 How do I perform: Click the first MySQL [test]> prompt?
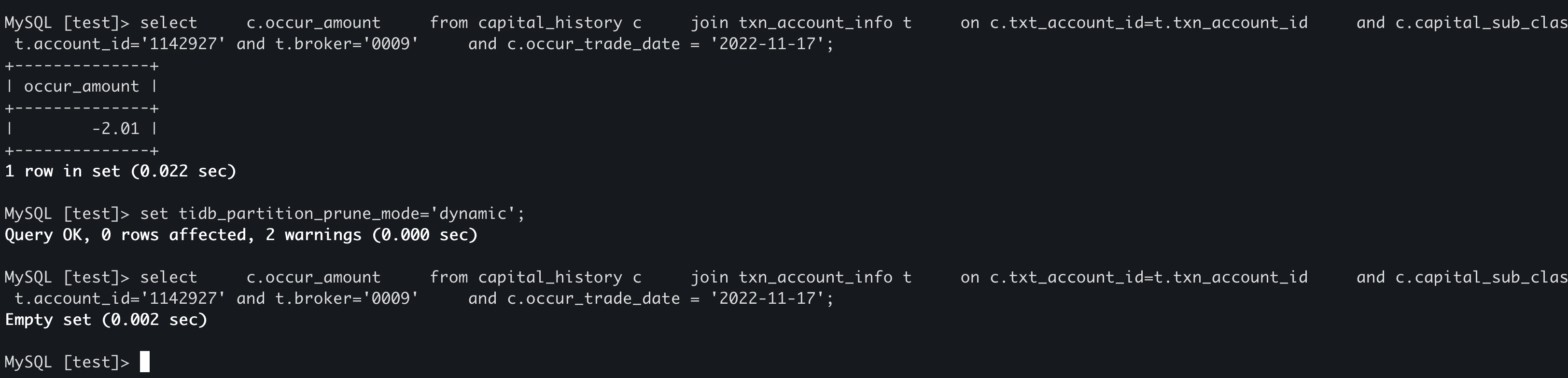point(67,23)
